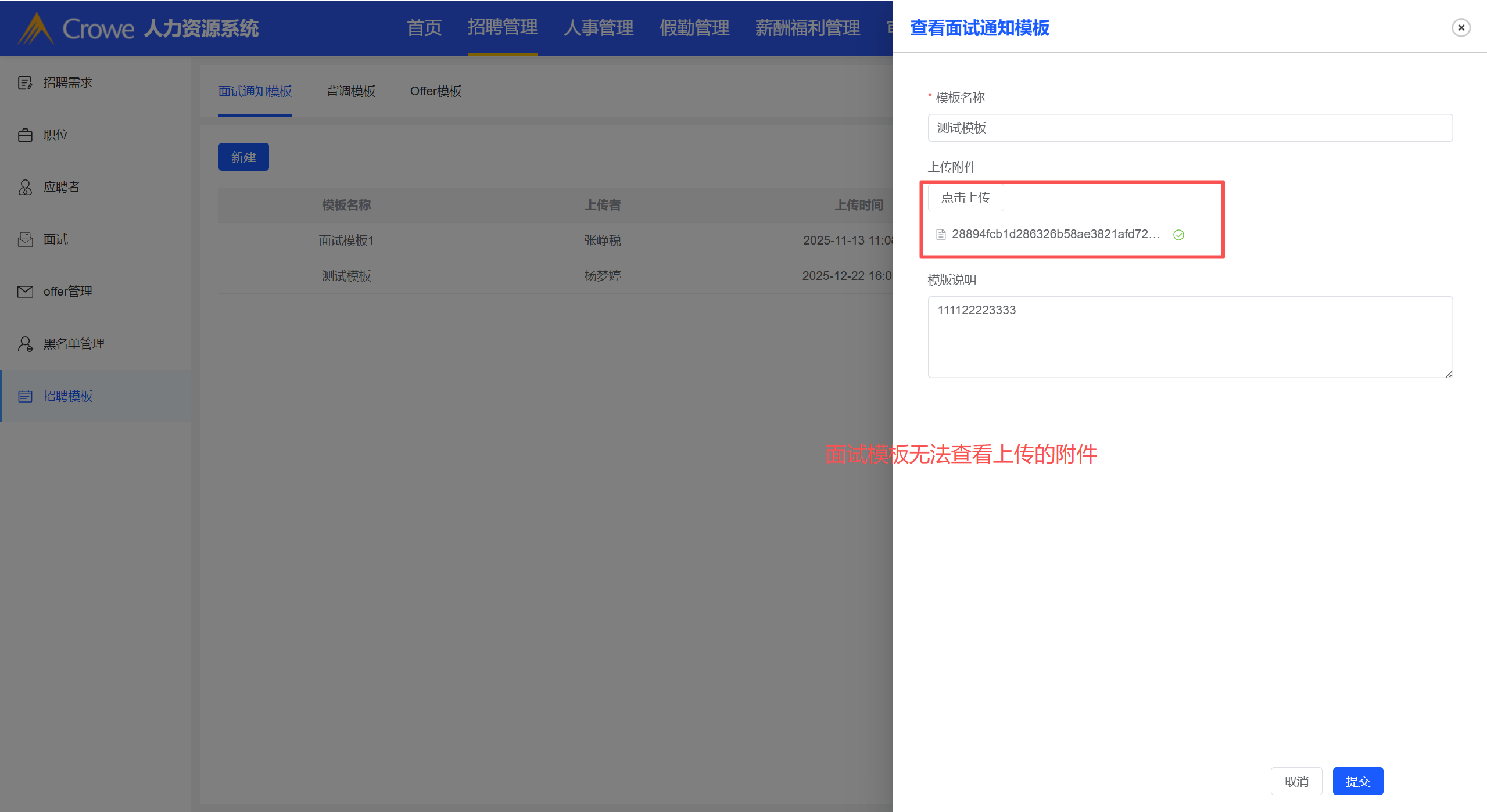
Task: Click the green upload success checkmark
Action: (x=1178, y=235)
